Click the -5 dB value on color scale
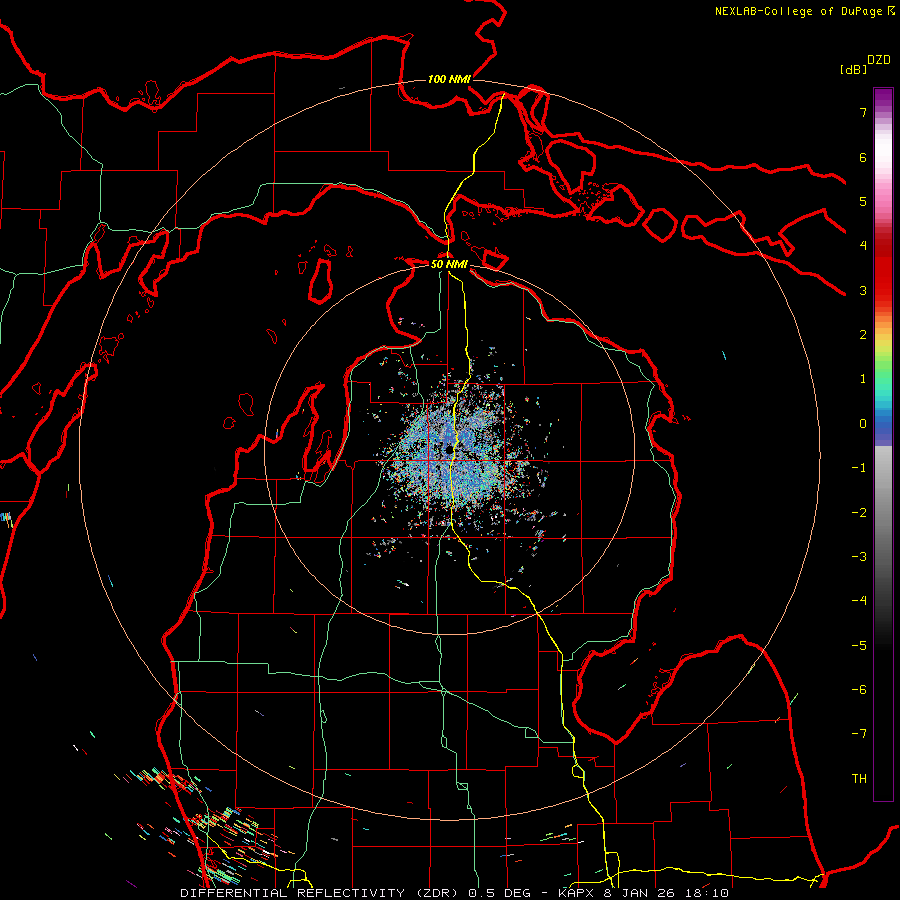The height and width of the screenshot is (900, 900). (859, 646)
